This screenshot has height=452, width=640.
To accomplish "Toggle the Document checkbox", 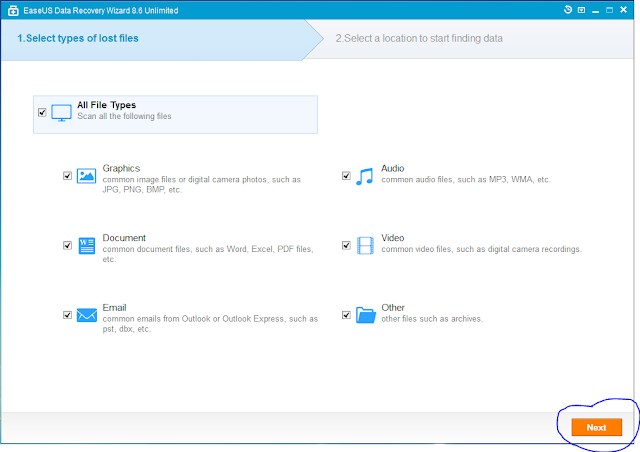I will pos(67,245).
